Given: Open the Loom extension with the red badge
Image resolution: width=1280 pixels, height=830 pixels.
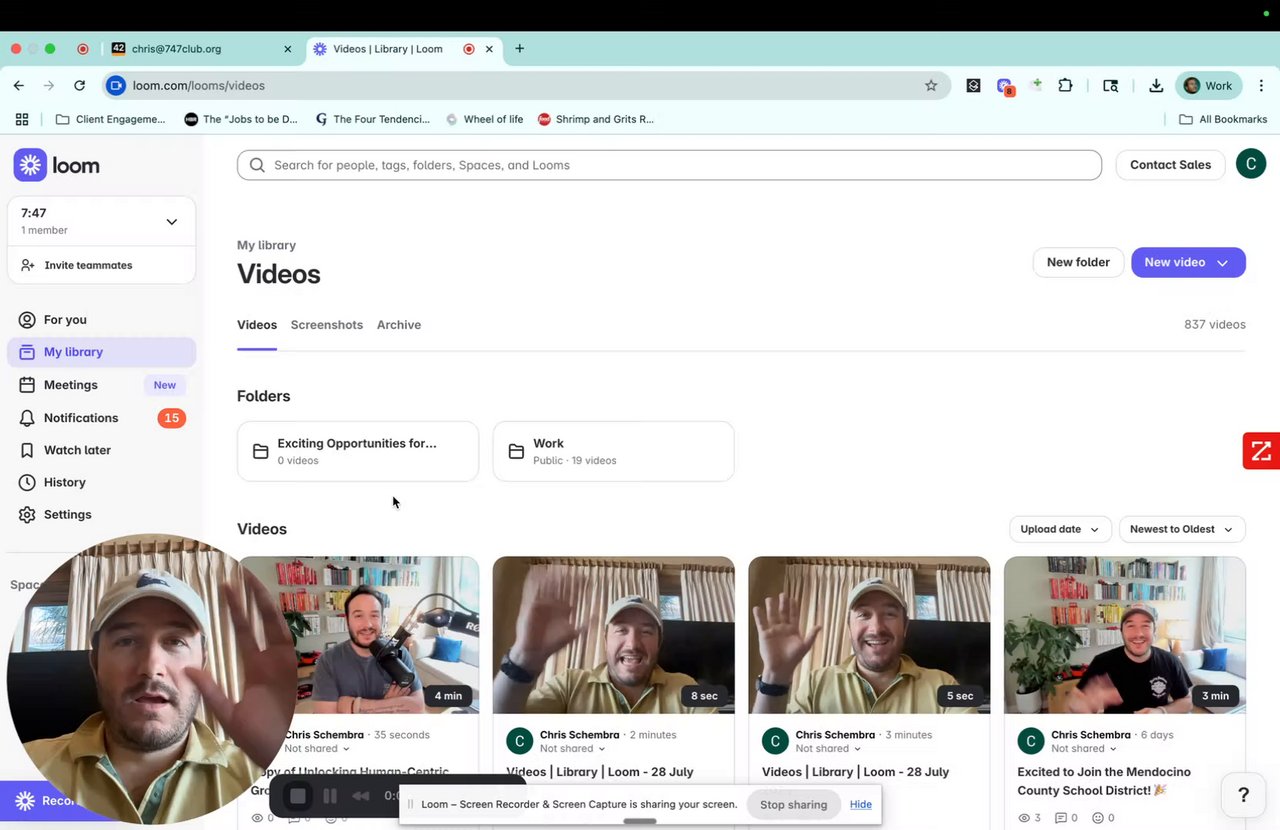Looking at the screenshot, I should [x=1005, y=87].
